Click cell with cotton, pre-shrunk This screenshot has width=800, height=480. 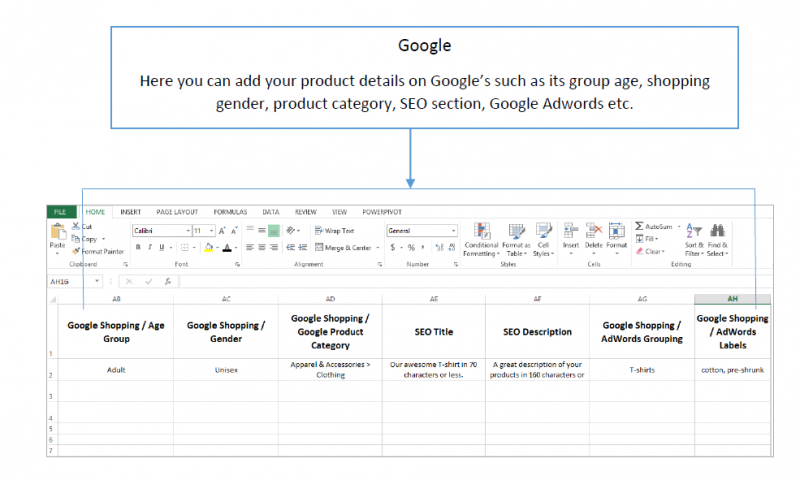[732, 370]
